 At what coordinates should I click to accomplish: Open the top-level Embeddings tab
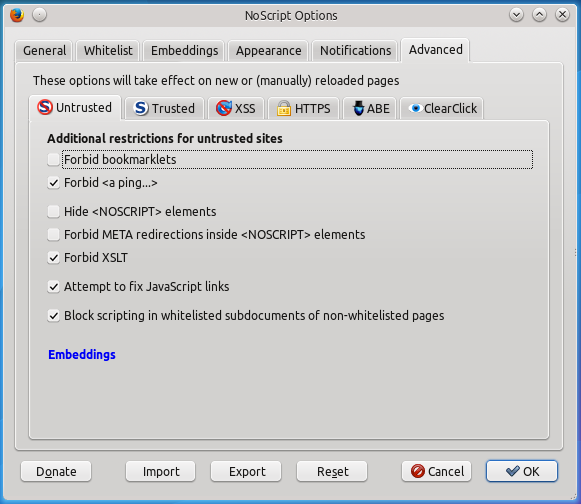click(x=184, y=50)
